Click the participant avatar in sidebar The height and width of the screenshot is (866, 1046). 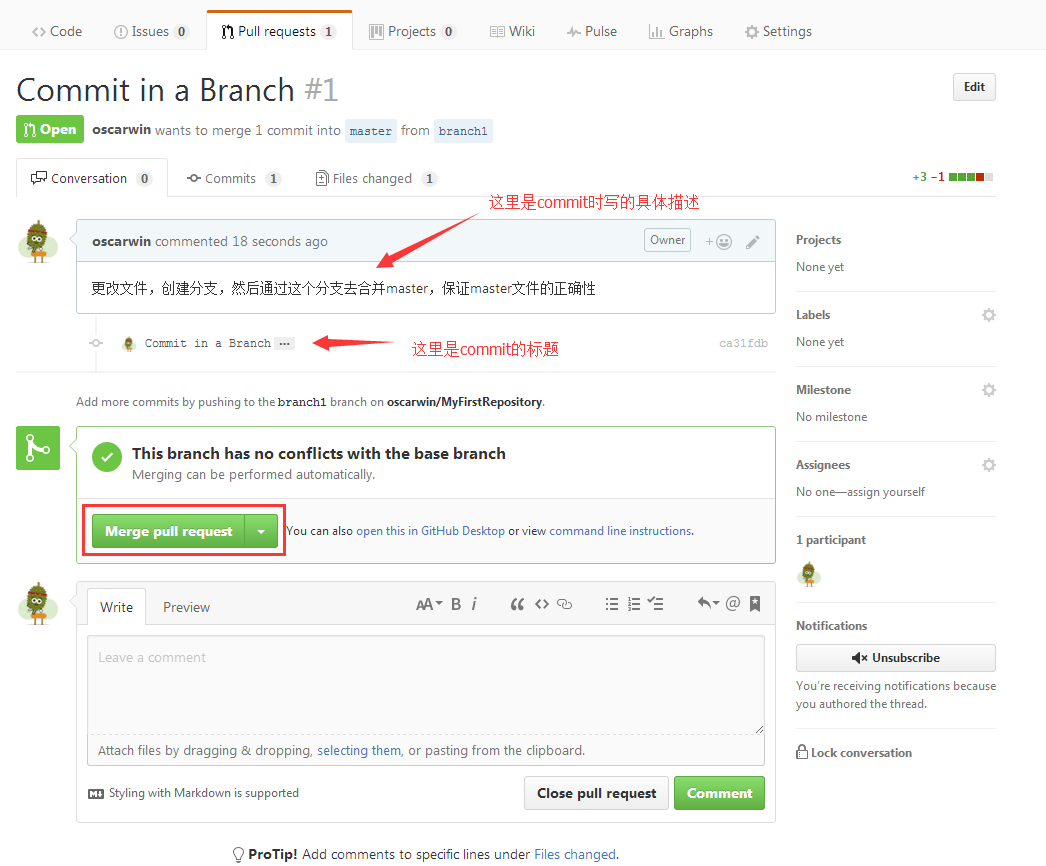(x=809, y=574)
